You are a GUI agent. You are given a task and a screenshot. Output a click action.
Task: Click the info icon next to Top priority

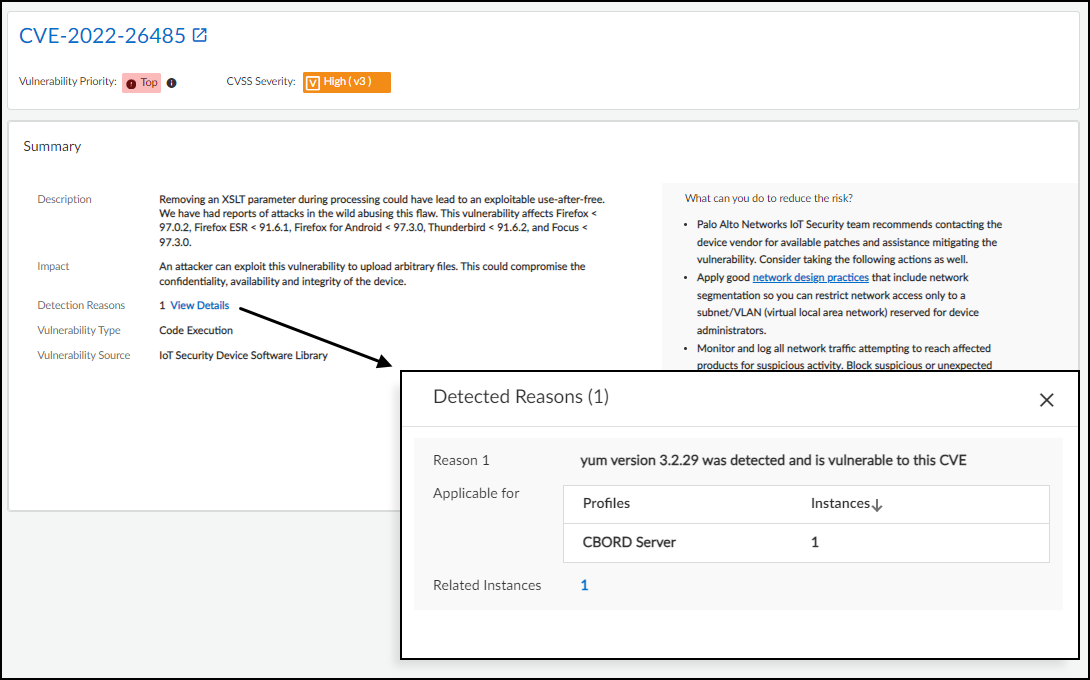(171, 83)
